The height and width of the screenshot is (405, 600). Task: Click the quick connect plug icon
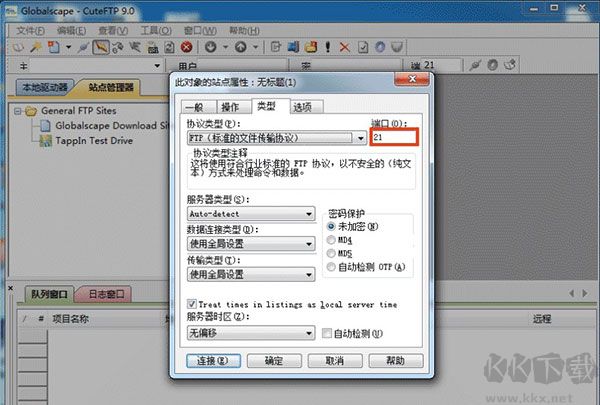coord(475,65)
